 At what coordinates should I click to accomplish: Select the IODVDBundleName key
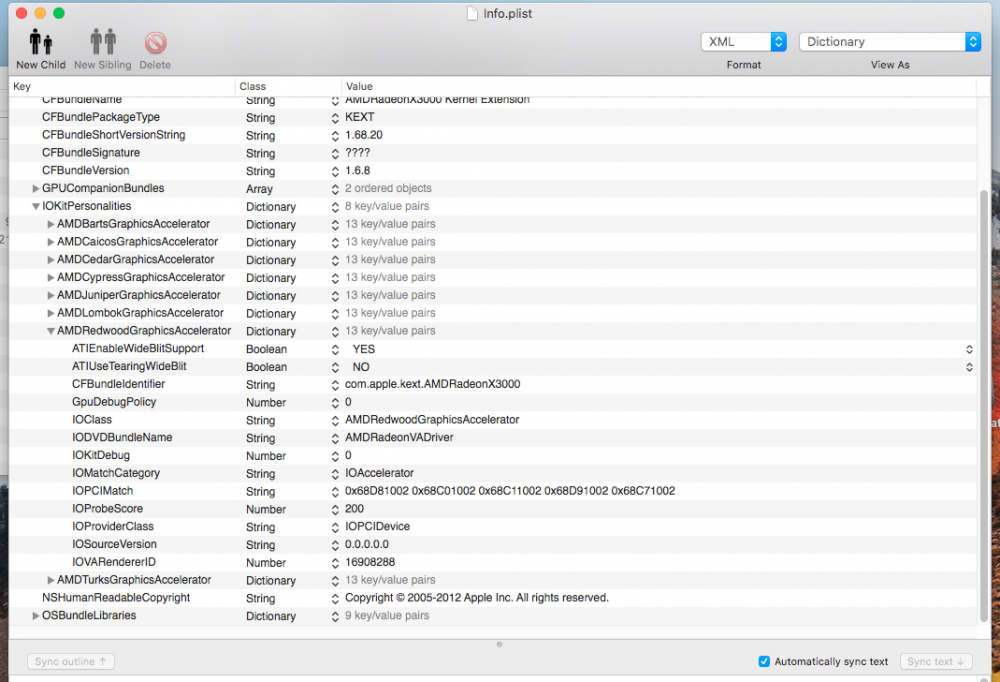[x=122, y=438]
